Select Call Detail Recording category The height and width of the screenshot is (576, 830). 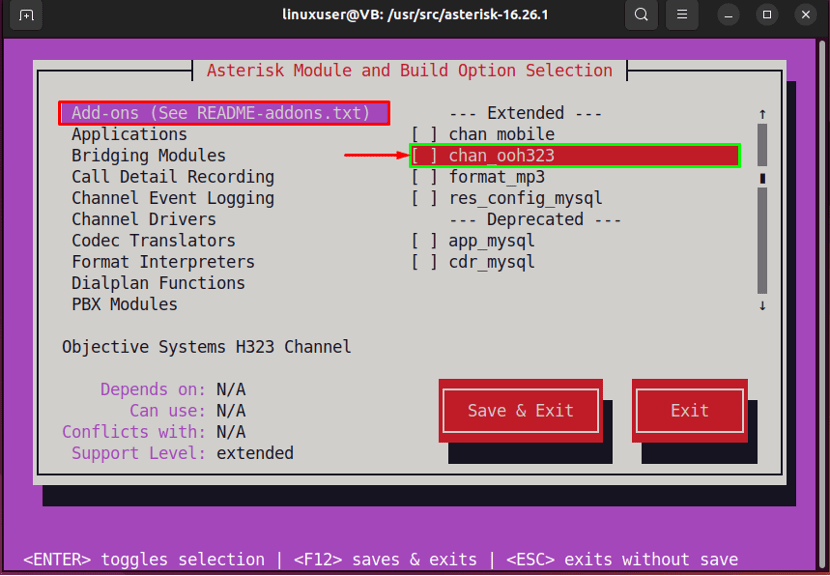click(x=173, y=177)
